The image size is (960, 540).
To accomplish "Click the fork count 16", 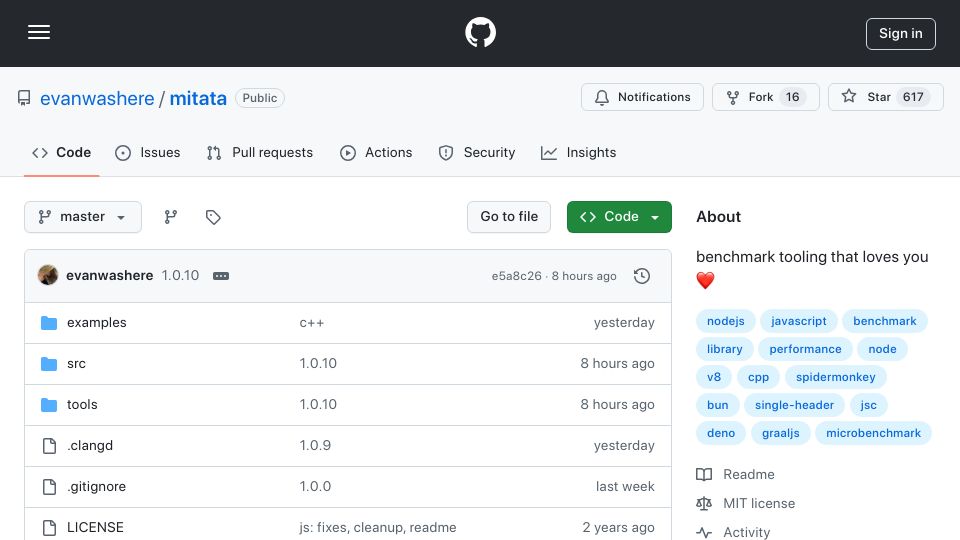I will pyautogui.click(x=792, y=97).
